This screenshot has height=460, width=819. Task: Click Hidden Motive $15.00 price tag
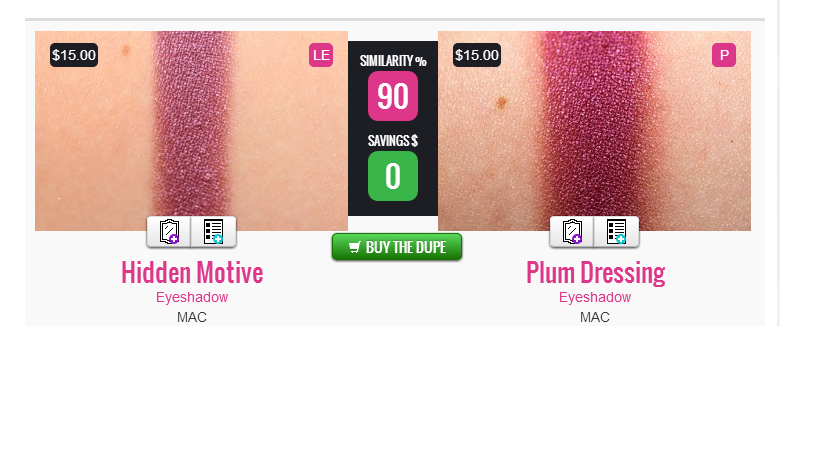(74, 55)
